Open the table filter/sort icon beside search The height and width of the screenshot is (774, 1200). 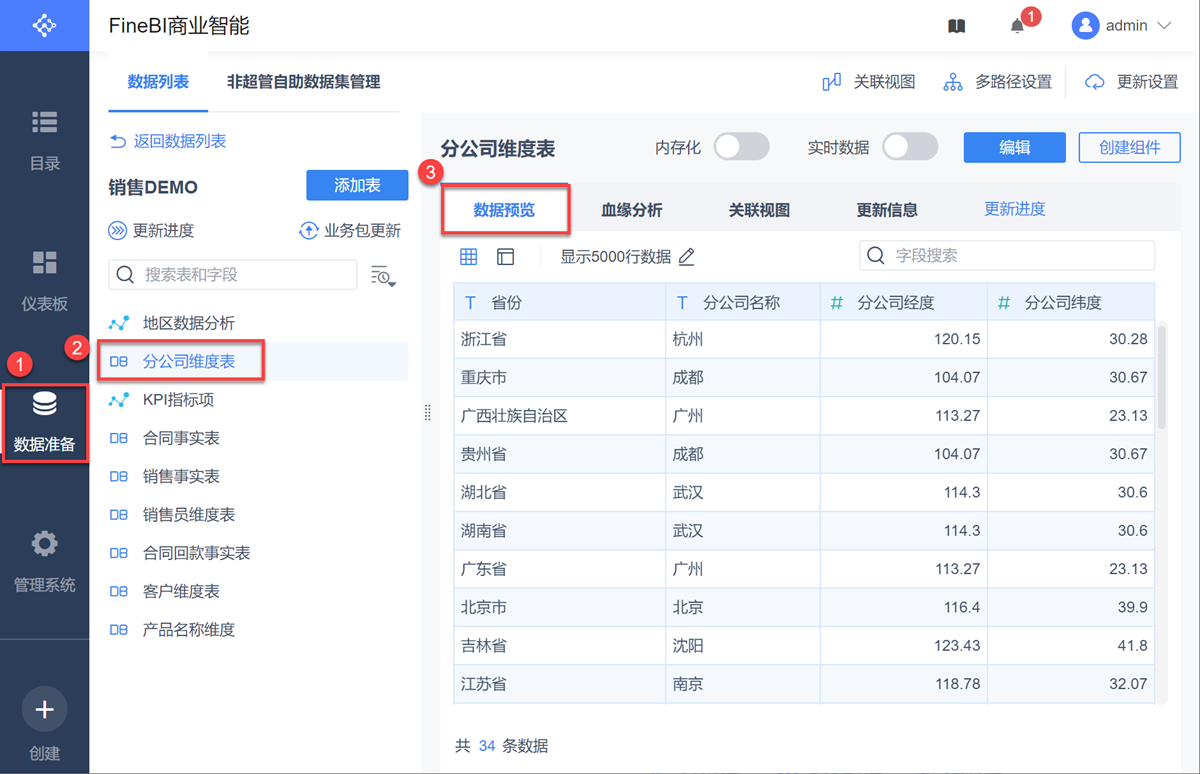(383, 276)
